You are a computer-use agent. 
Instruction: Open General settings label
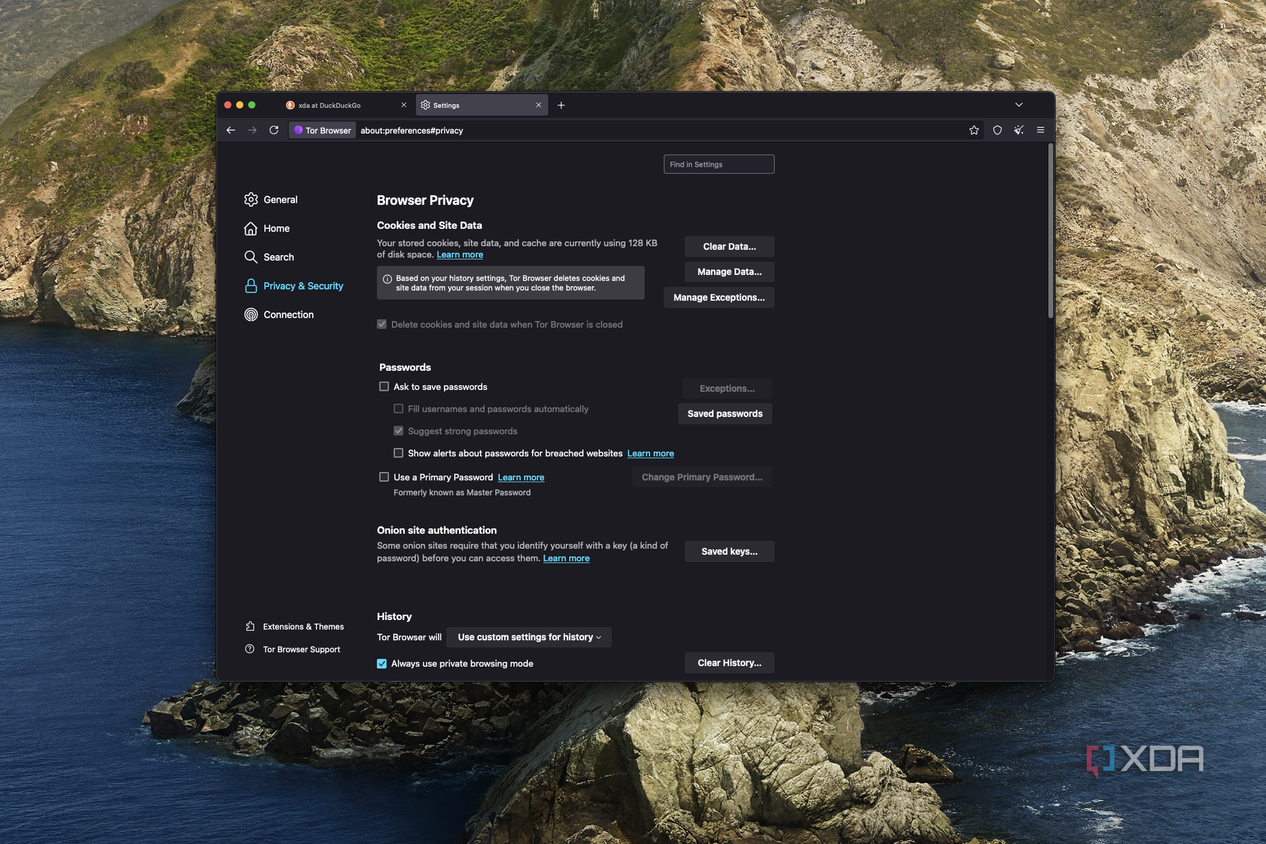281,200
